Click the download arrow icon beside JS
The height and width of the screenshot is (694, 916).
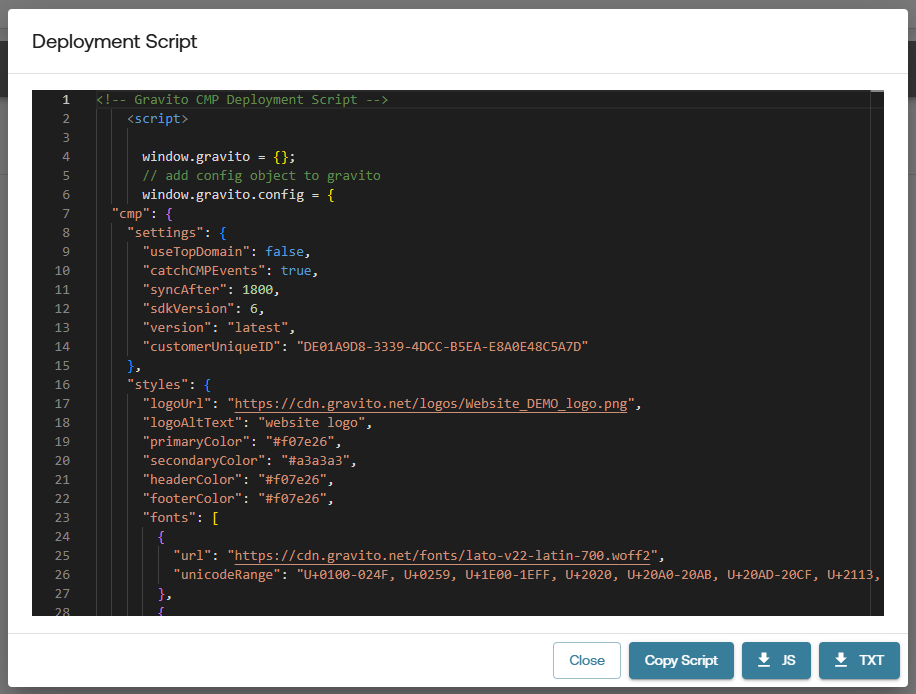click(x=764, y=660)
